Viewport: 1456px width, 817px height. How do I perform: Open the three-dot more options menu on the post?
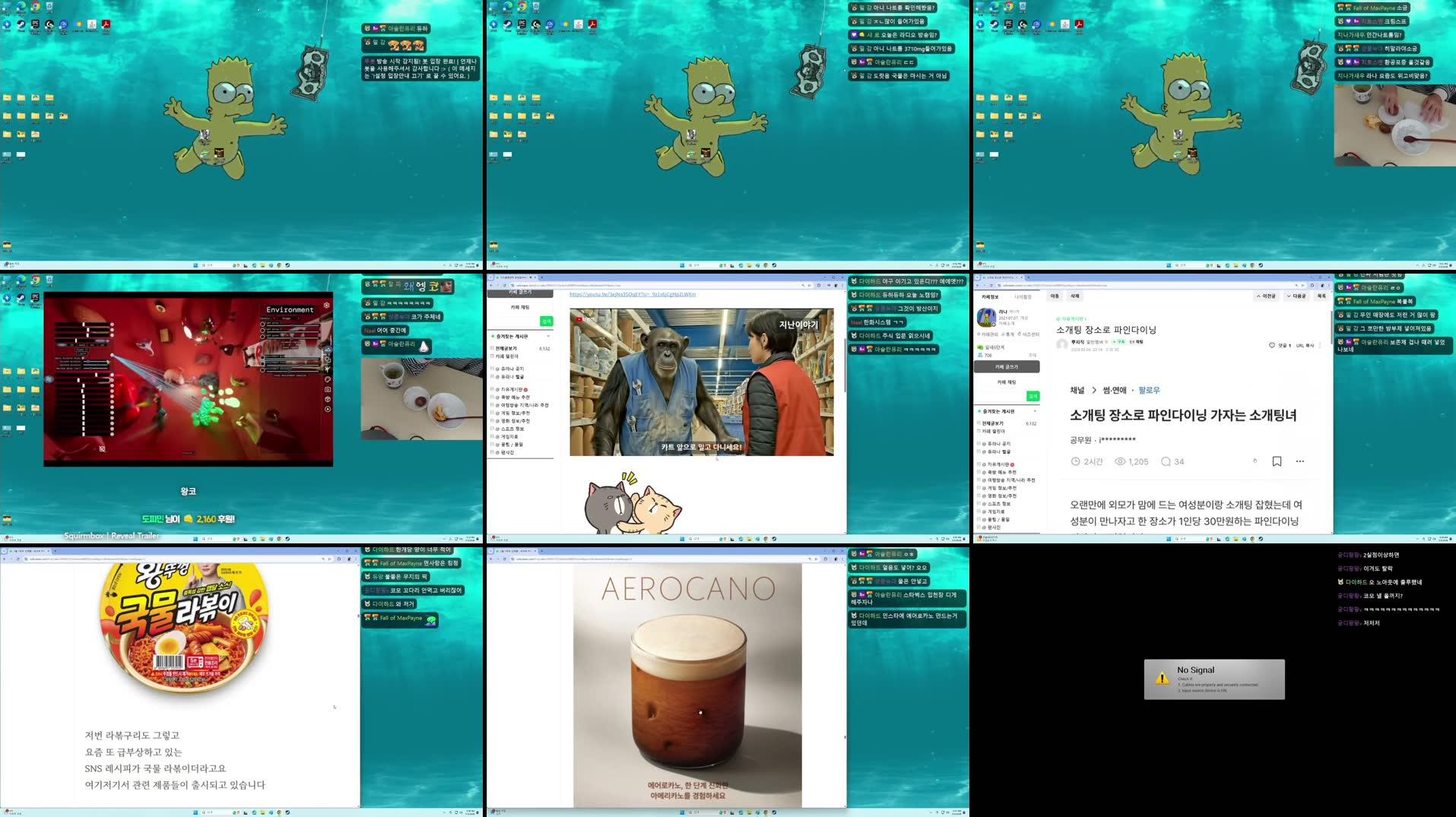click(x=1300, y=461)
